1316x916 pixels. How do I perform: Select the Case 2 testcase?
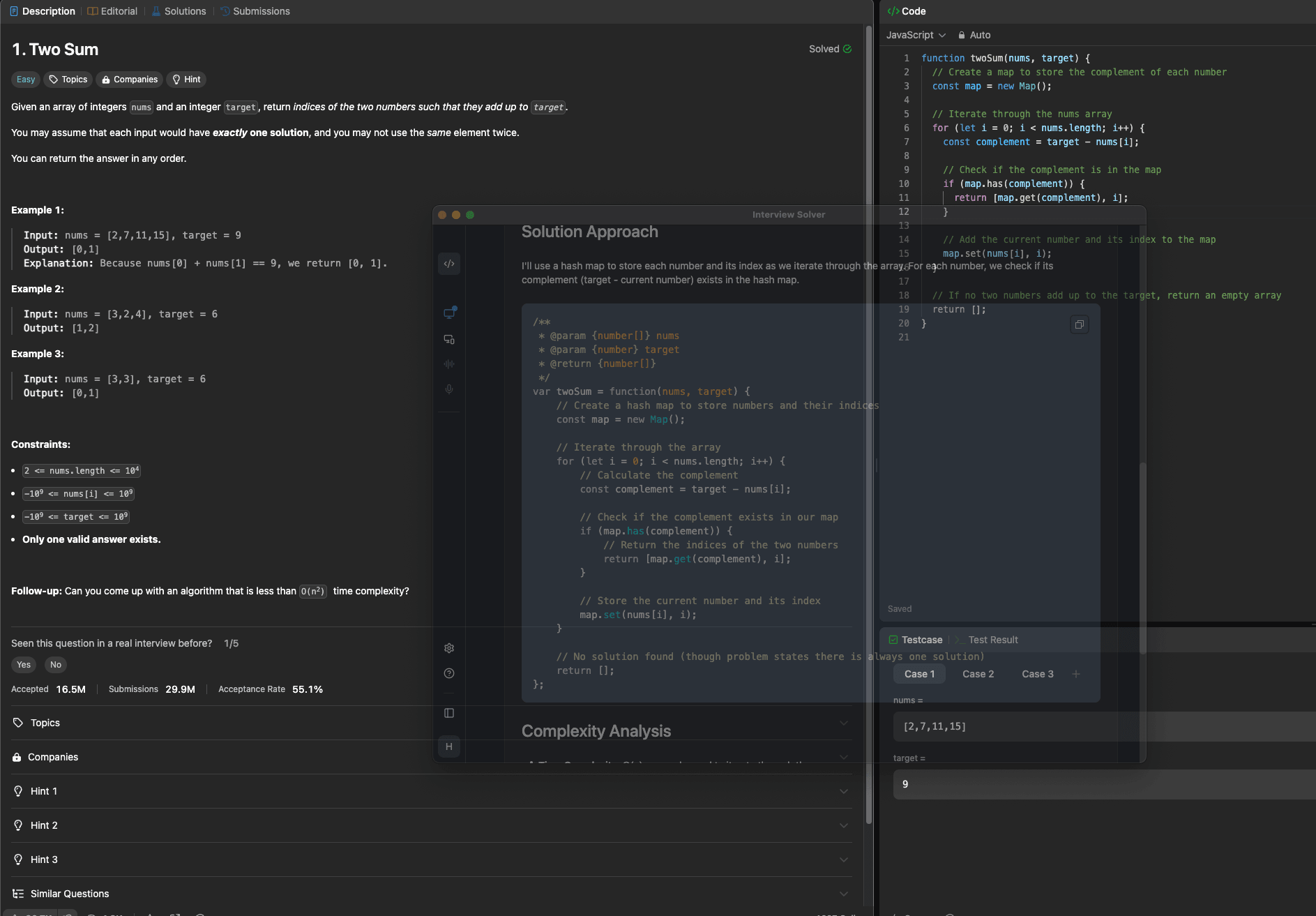(x=978, y=674)
